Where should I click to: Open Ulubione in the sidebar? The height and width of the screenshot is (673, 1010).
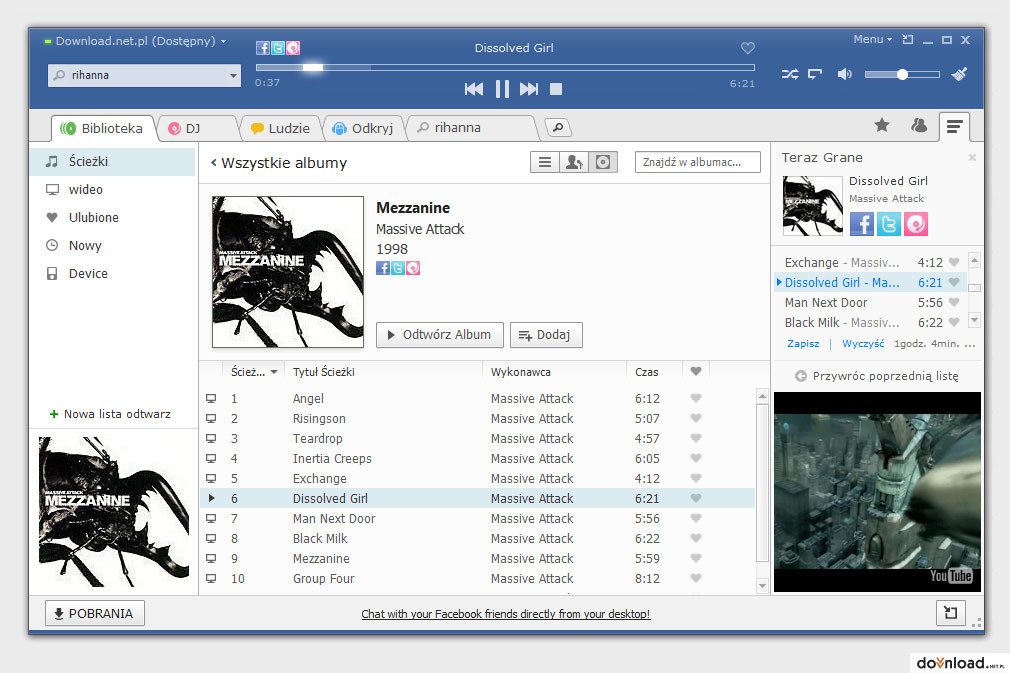pos(113,218)
